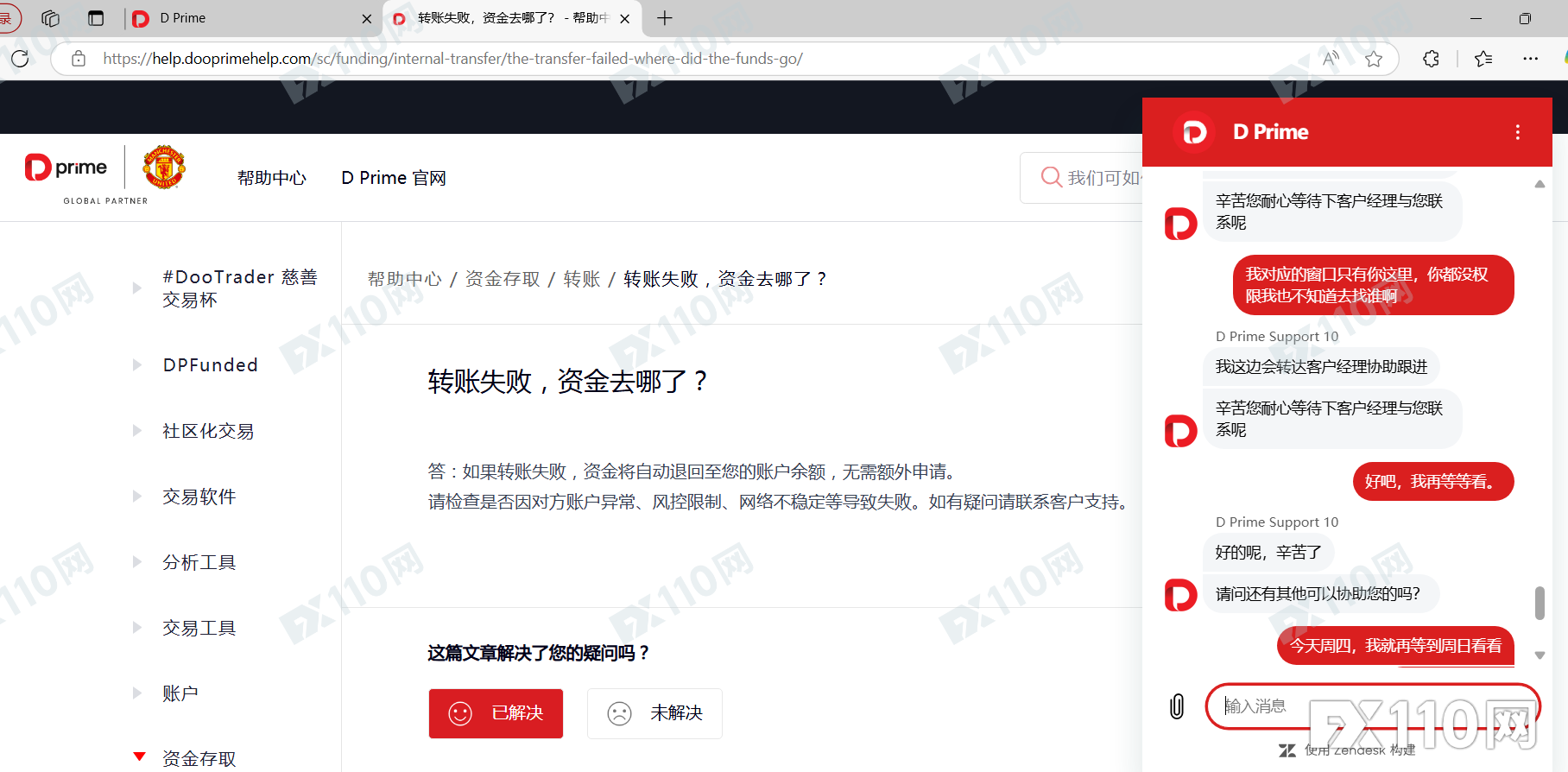Expand #DooTrader 慈善交易杯 sidebar arrow
The width and height of the screenshot is (1568, 772).
[x=136, y=288]
